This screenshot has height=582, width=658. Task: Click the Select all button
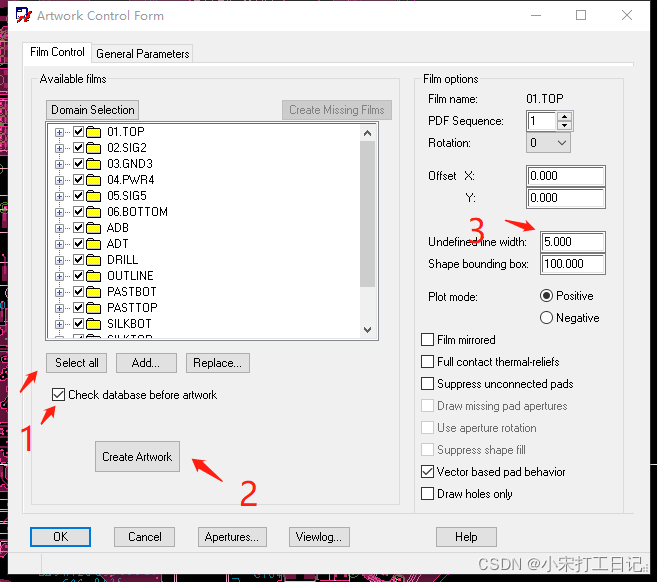[77, 363]
